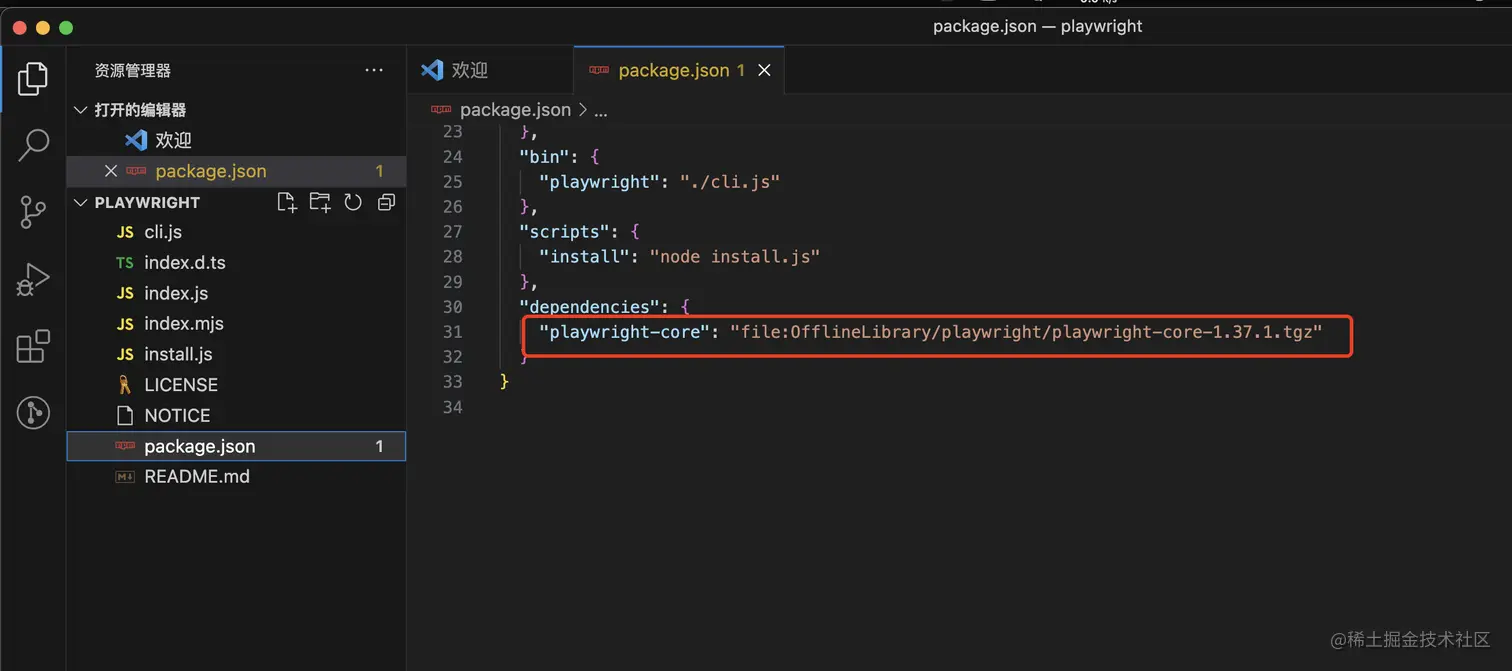Image resolution: width=1512 pixels, height=671 pixels.
Task: Click the macOS yellow minimize button
Action: [x=43, y=28]
